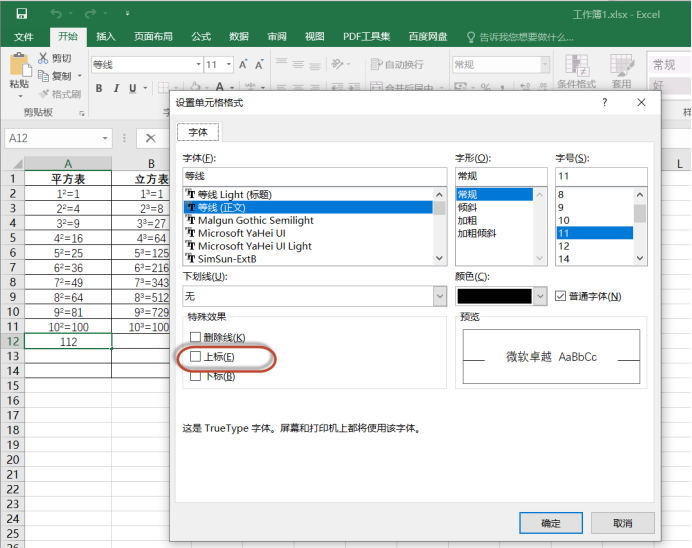Viewport: 692px width, 548px height.
Task: Open the 百度网盘 tab
Action: pos(428,37)
